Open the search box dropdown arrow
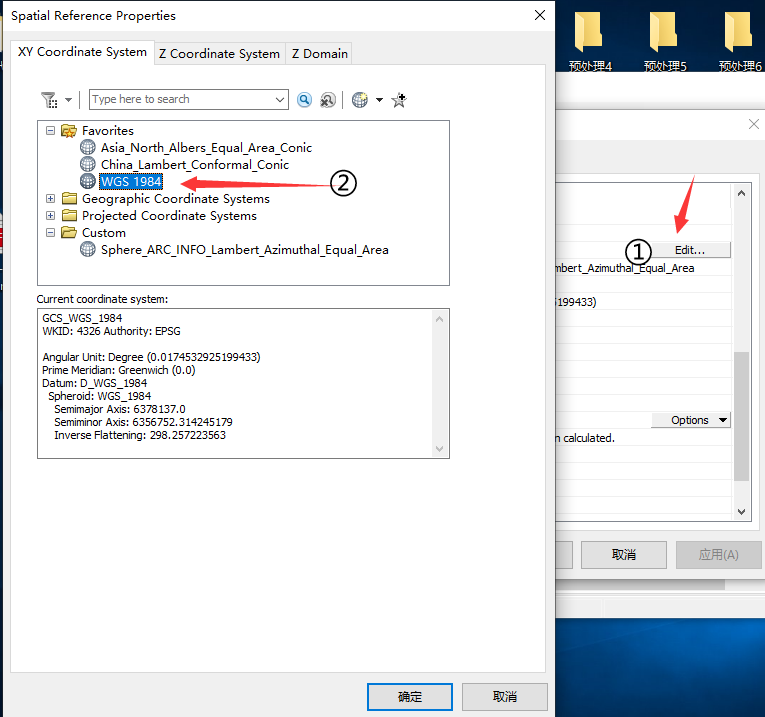Screen dimensions: 765x717 coord(280,100)
